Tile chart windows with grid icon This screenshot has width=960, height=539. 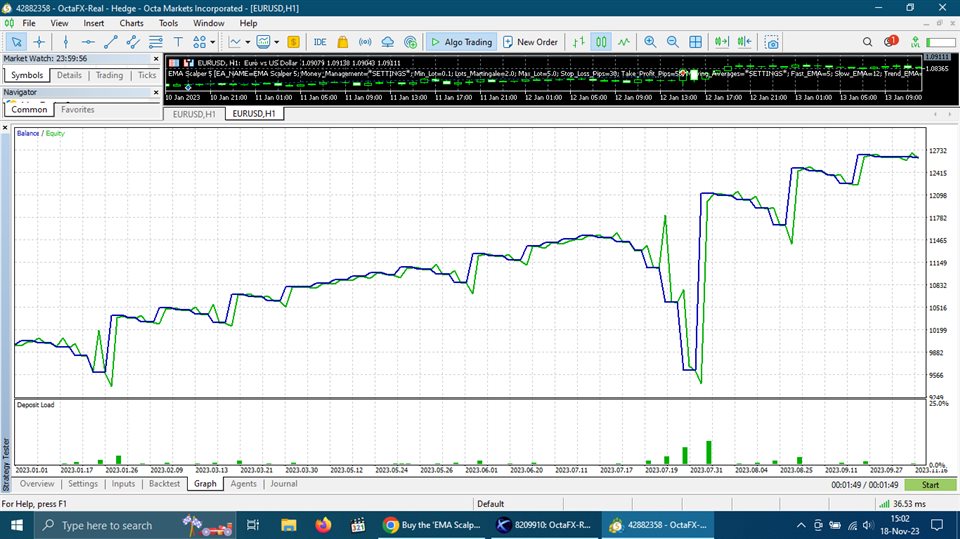(x=696, y=42)
